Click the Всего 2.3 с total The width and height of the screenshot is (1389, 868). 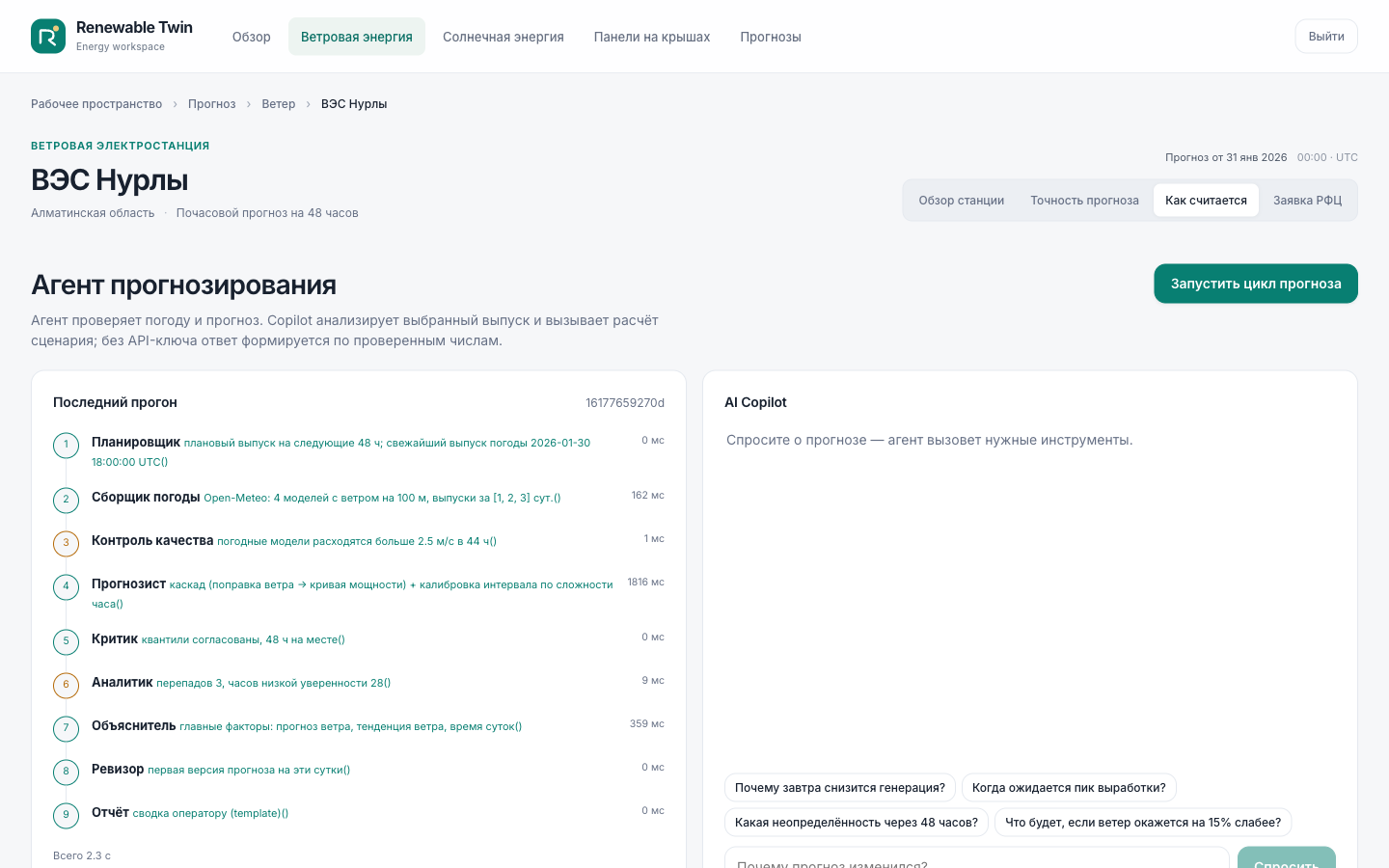(x=82, y=856)
